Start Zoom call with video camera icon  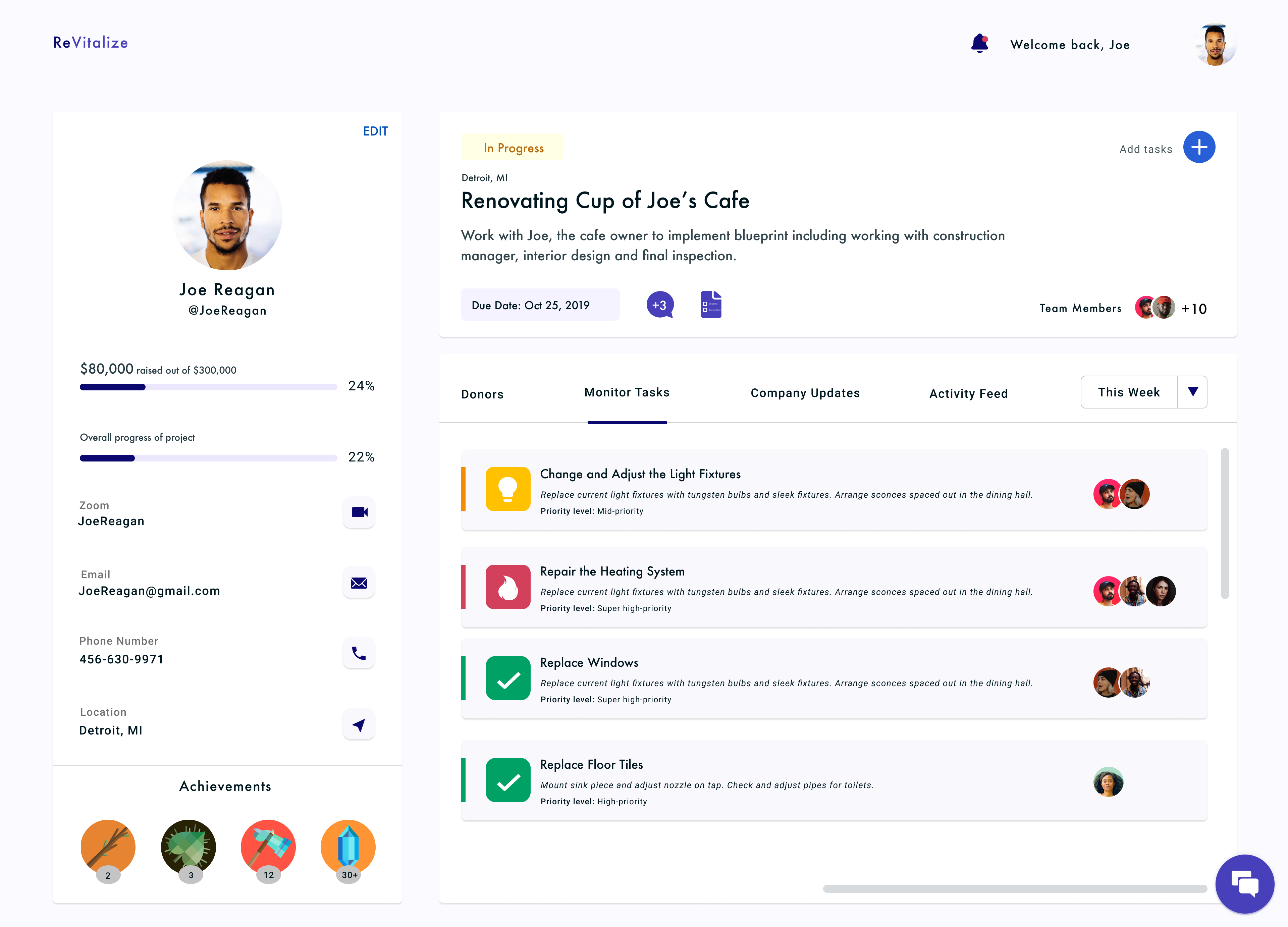click(x=359, y=512)
